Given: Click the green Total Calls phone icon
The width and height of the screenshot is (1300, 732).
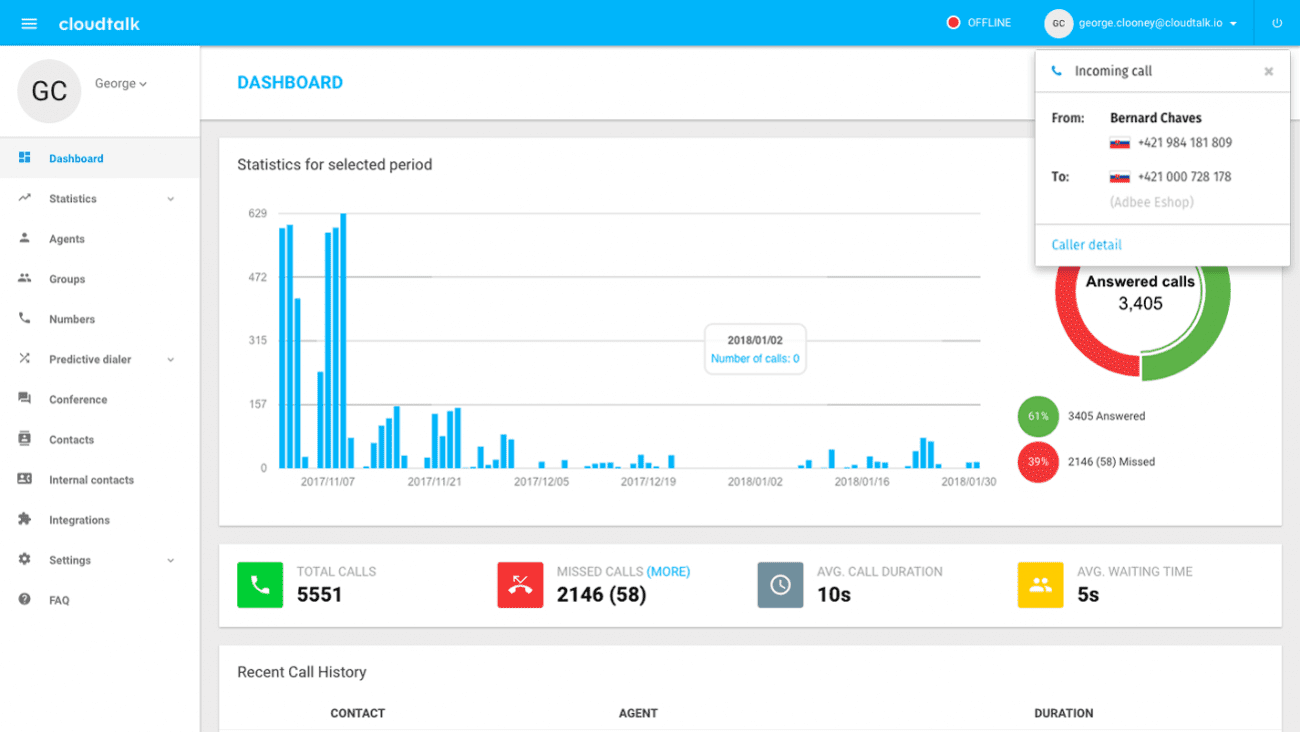Looking at the screenshot, I should tap(260, 585).
